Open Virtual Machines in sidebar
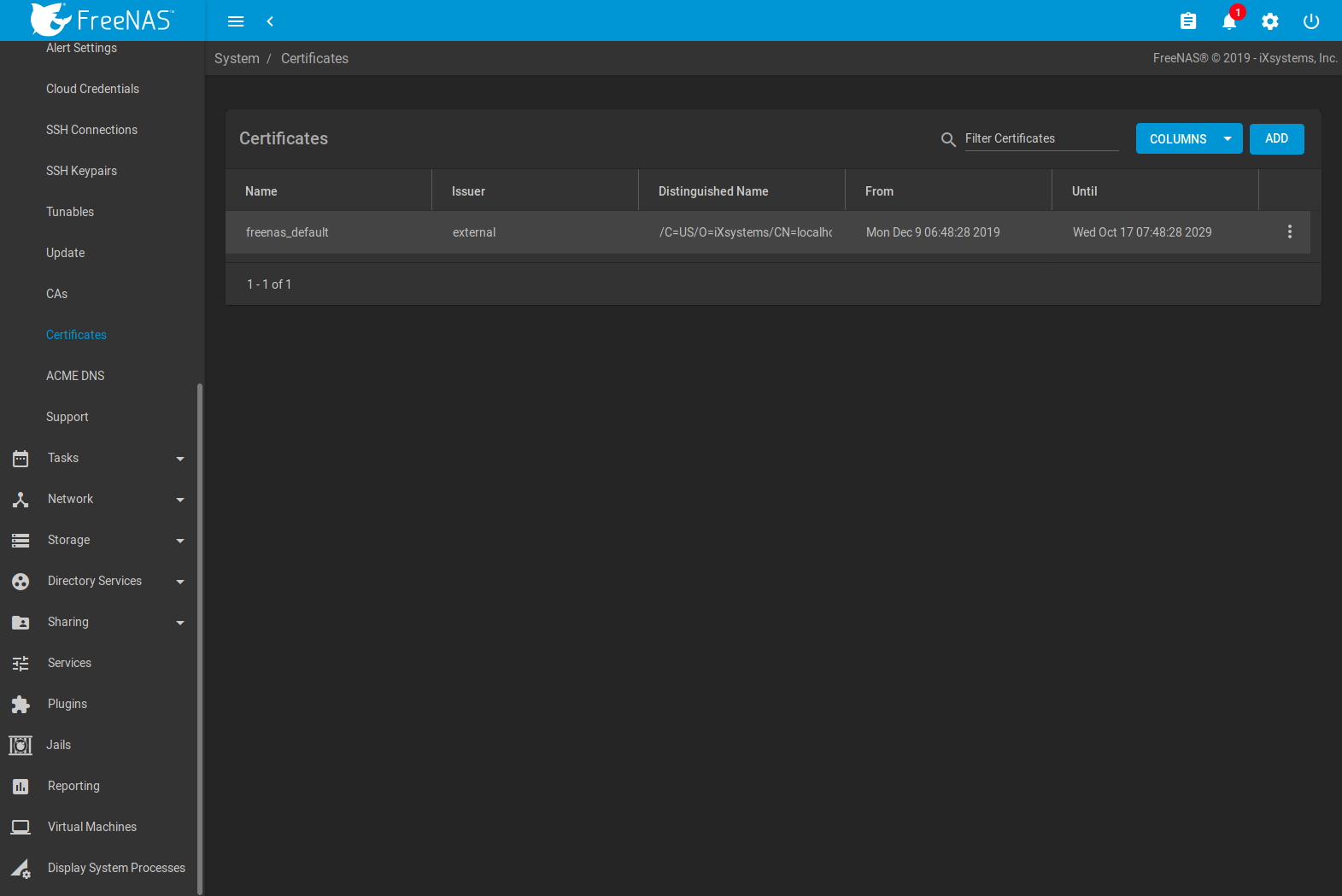 (x=92, y=827)
